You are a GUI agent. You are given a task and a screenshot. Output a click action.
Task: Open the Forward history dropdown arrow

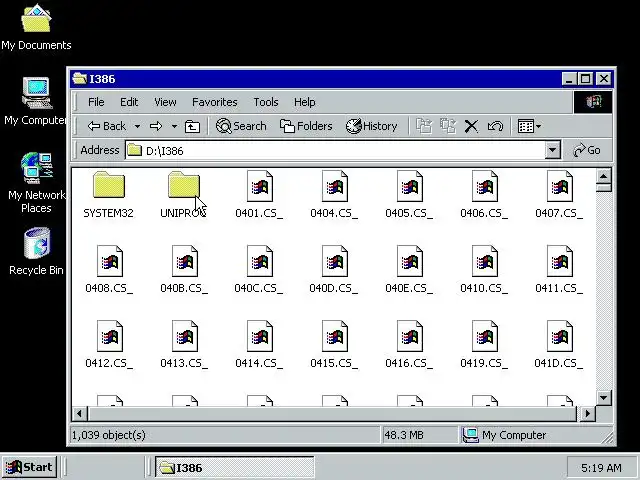click(174, 127)
